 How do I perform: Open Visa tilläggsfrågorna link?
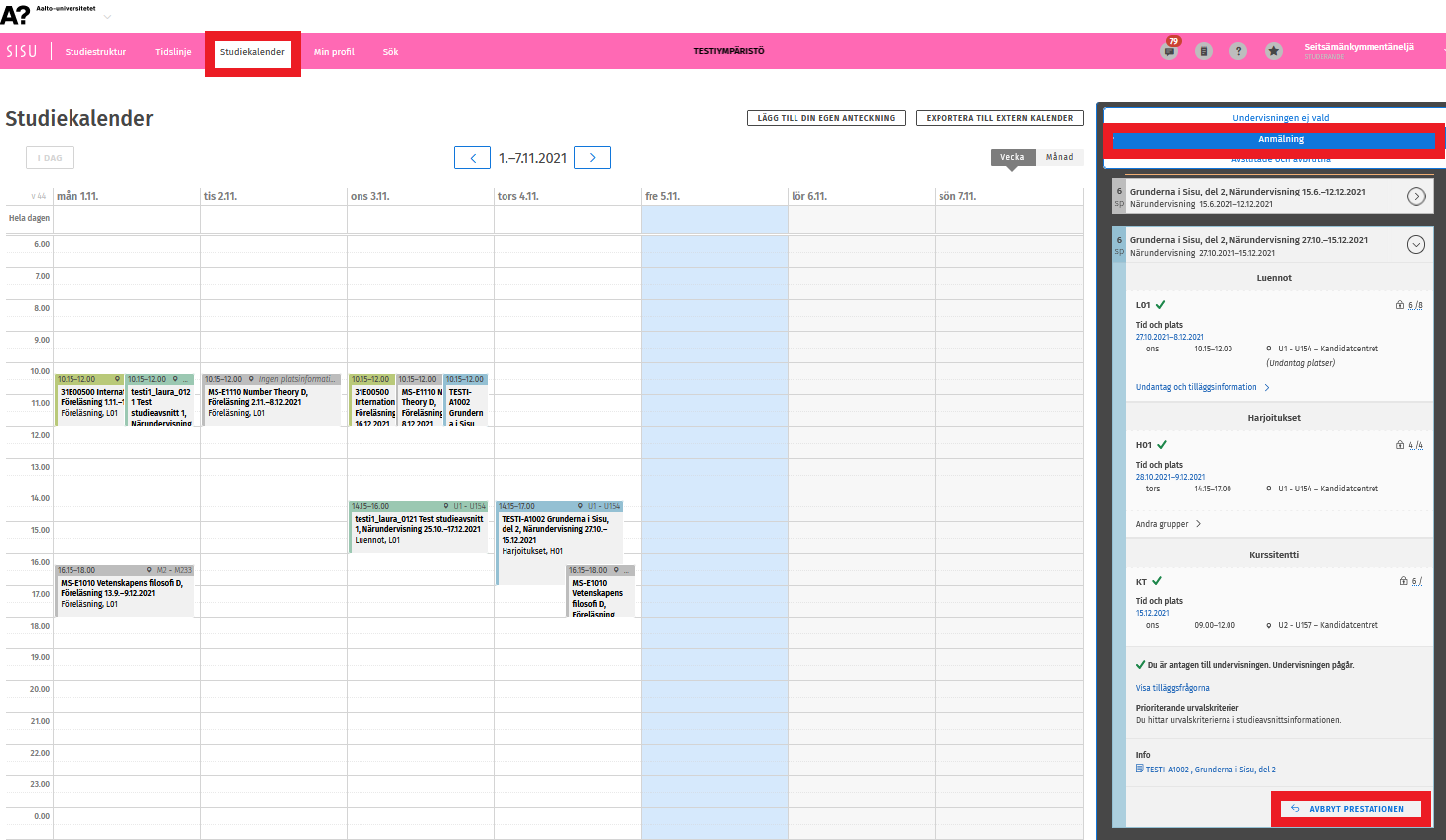click(1172, 688)
